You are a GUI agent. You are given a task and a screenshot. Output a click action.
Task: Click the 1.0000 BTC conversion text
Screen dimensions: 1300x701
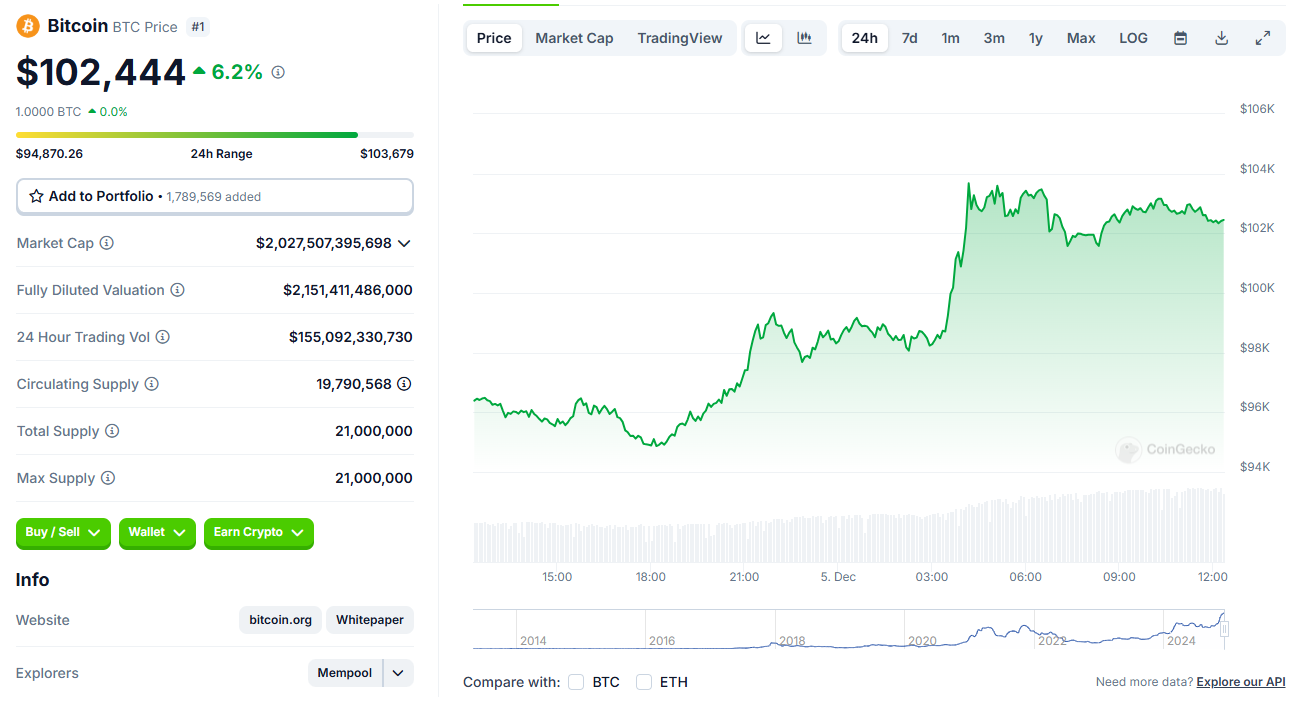pos(49,112)
